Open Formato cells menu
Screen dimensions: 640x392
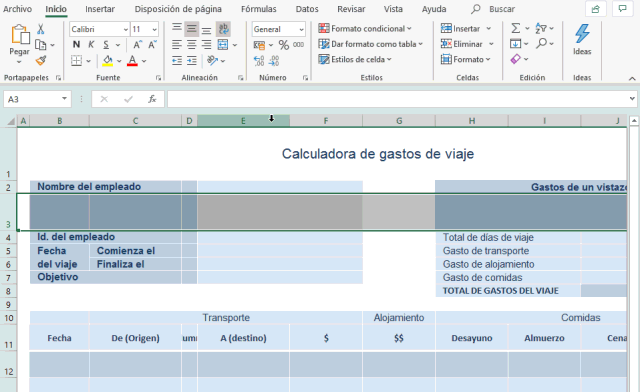466,60
